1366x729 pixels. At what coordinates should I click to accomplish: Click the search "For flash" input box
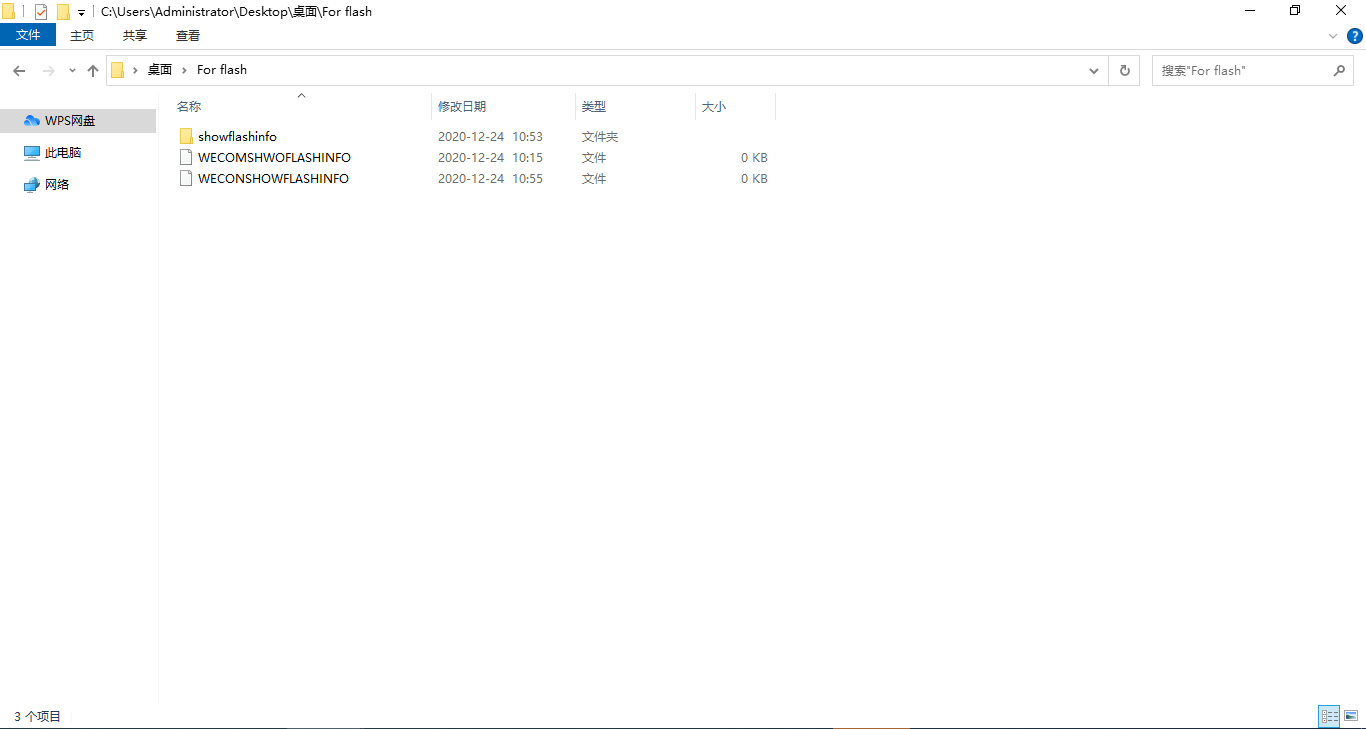1240,71
